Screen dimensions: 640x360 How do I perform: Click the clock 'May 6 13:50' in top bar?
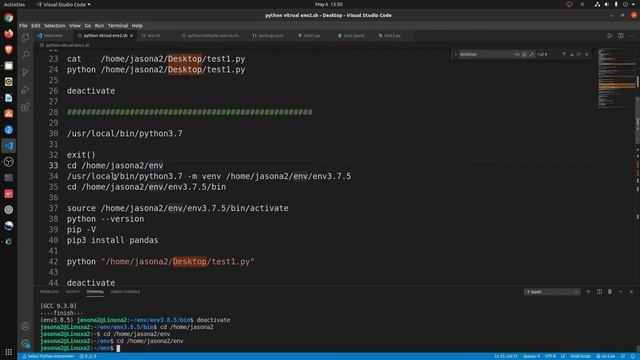click(x=329, y=4)
